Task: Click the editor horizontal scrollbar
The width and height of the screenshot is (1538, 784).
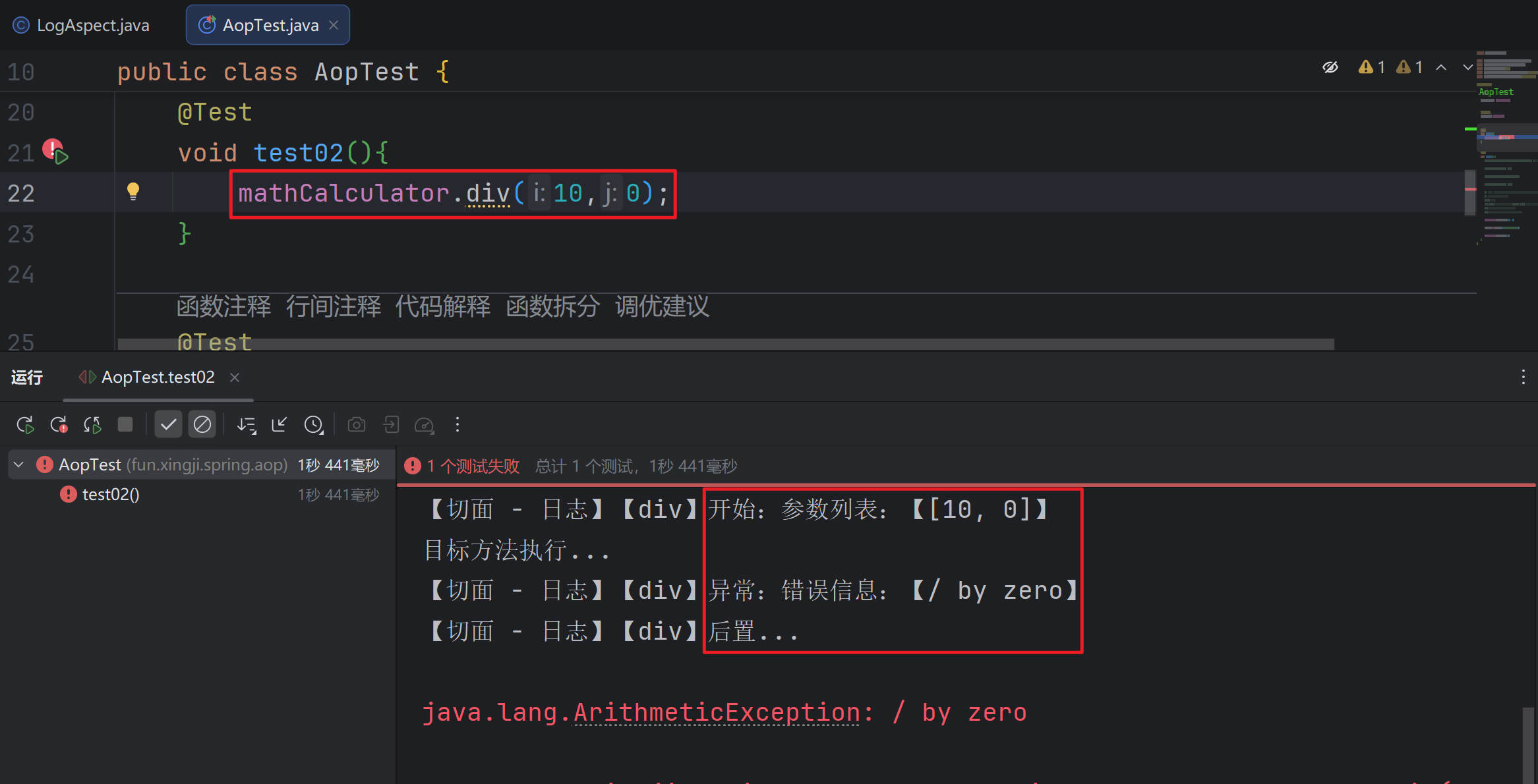Action: 725,344
